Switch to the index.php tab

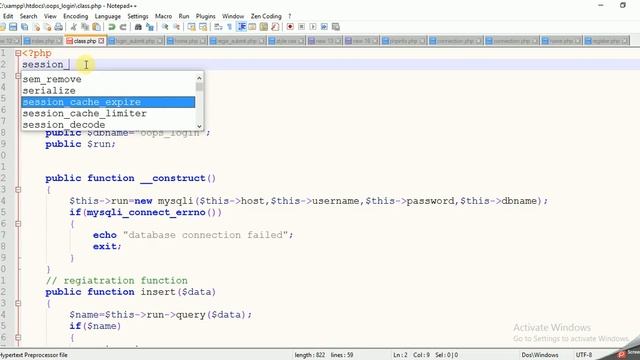click(43, 41)
